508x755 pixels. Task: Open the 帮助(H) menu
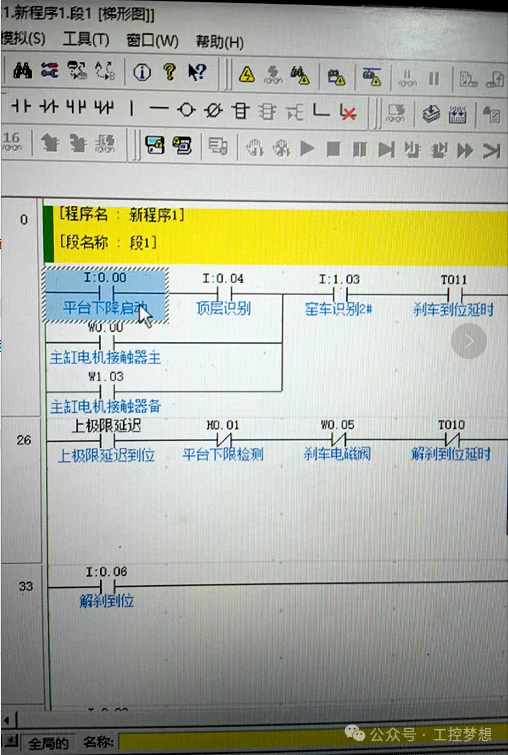point(220,42)
